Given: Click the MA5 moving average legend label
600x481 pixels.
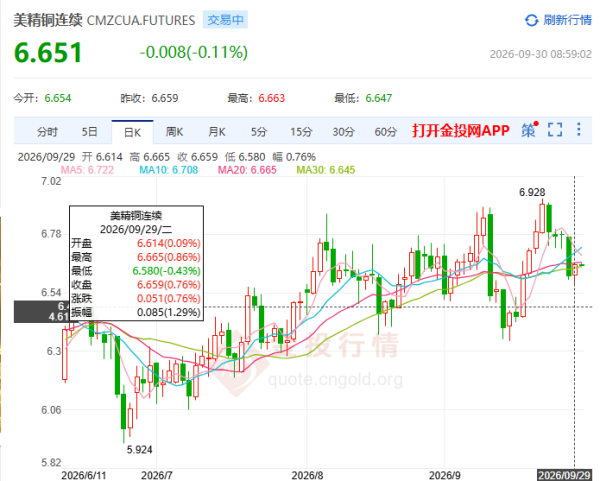Looking at the screenshot, I should click(87, 170).
